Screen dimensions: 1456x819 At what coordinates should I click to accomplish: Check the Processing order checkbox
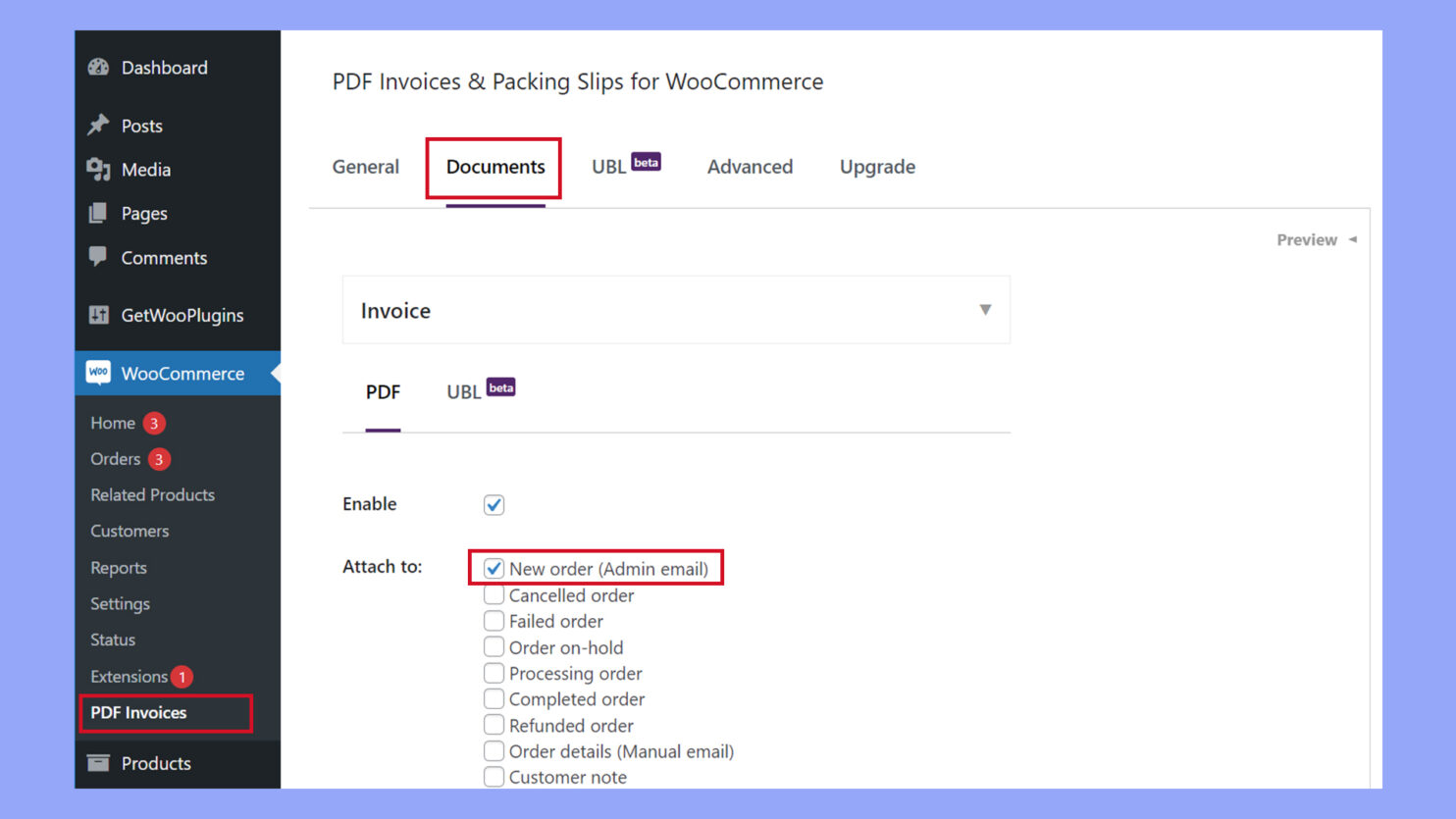point(494,673)
